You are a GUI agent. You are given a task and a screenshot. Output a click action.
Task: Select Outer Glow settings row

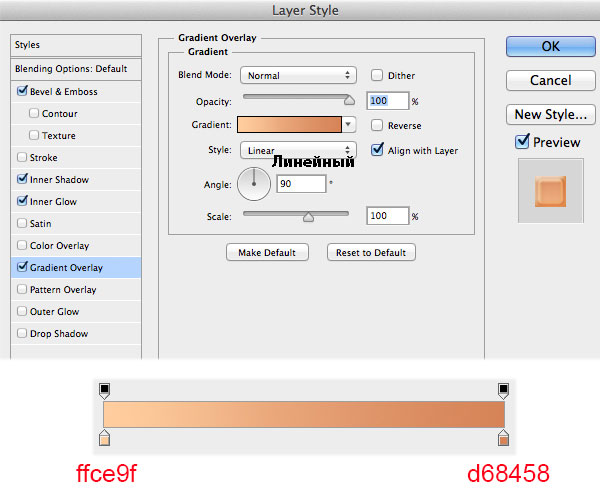click(76, 311)
